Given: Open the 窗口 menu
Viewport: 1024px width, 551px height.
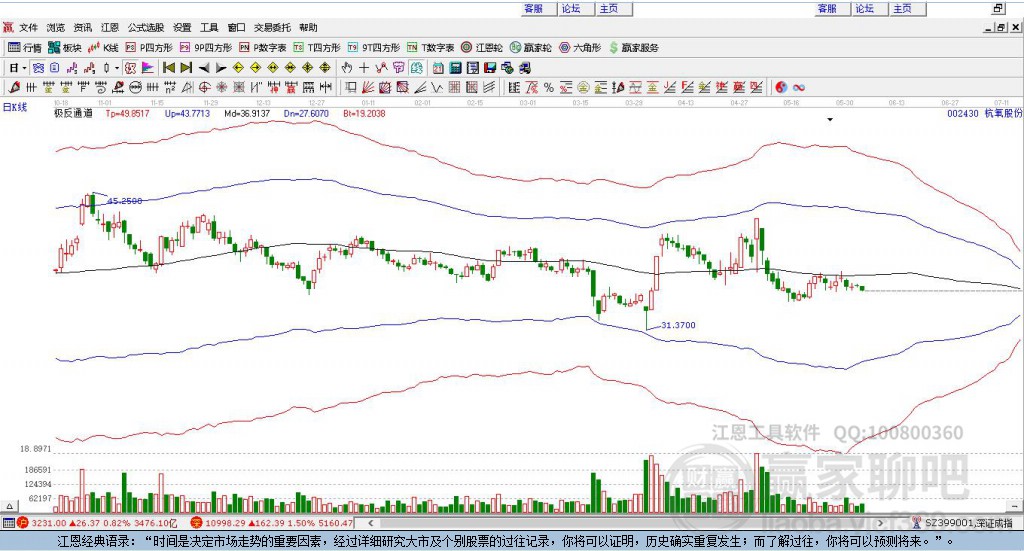Looking at the screenshot, I should click(x=236, y=27).
